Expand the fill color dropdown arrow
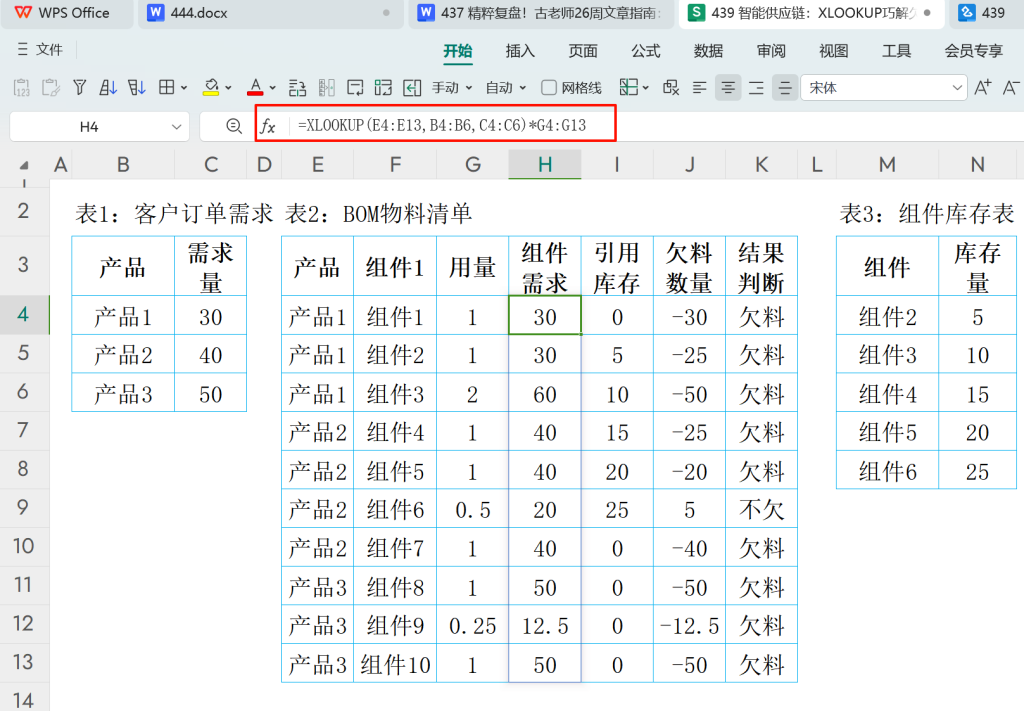Viewport: 1024px width, 711px height. (228, 87)
